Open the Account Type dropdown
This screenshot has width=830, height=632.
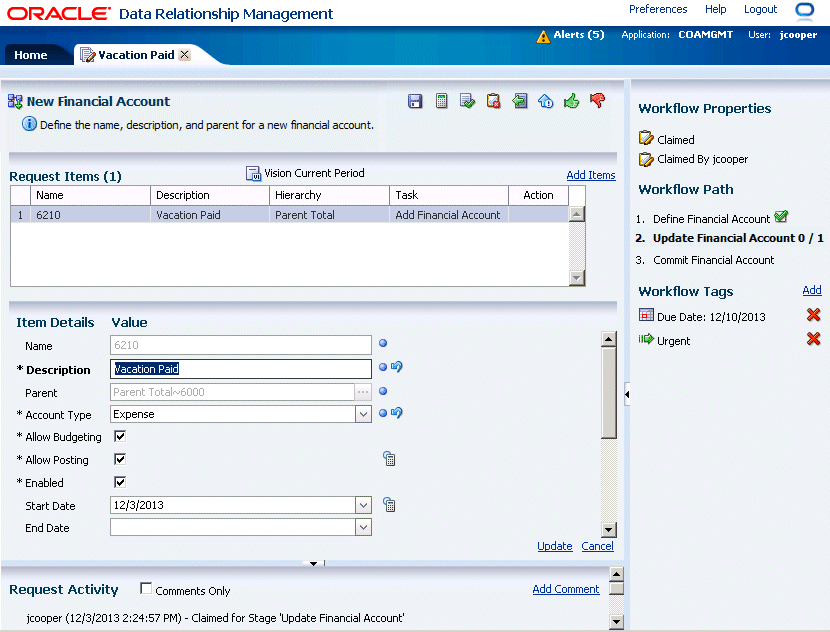(363, 414)
